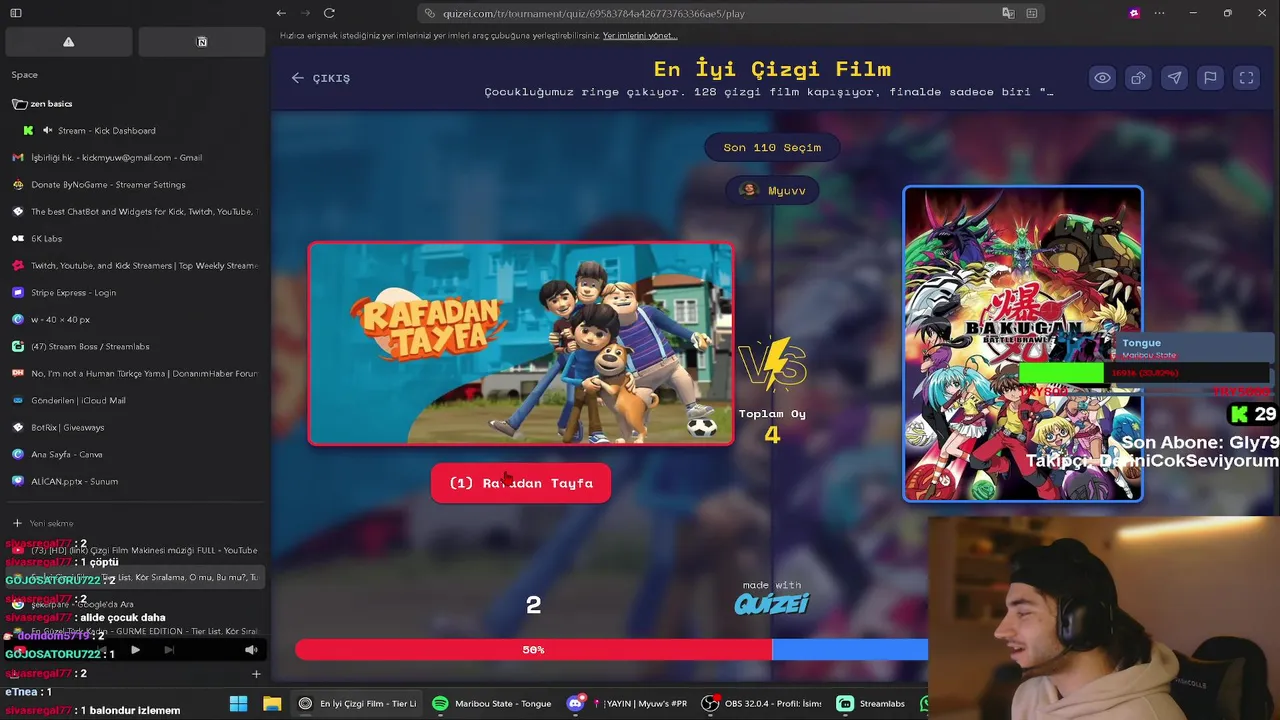The height and width of the screenshot is (720, 1280).
Task: Click the blue portion of the vote bar
Action: click(x=850, y=650)
